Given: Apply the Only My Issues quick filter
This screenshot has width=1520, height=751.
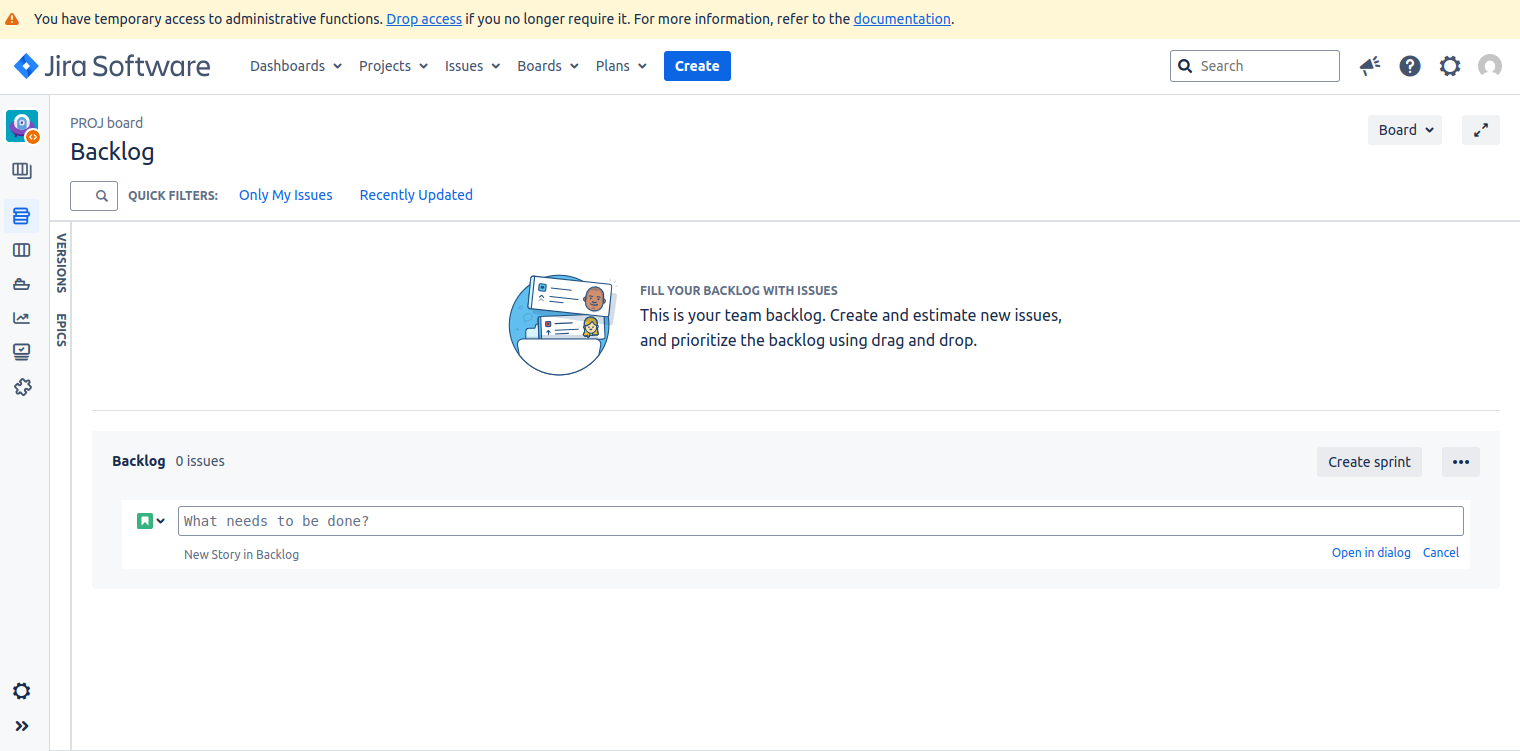Looking at the screenshot, I should pos(285,195).
